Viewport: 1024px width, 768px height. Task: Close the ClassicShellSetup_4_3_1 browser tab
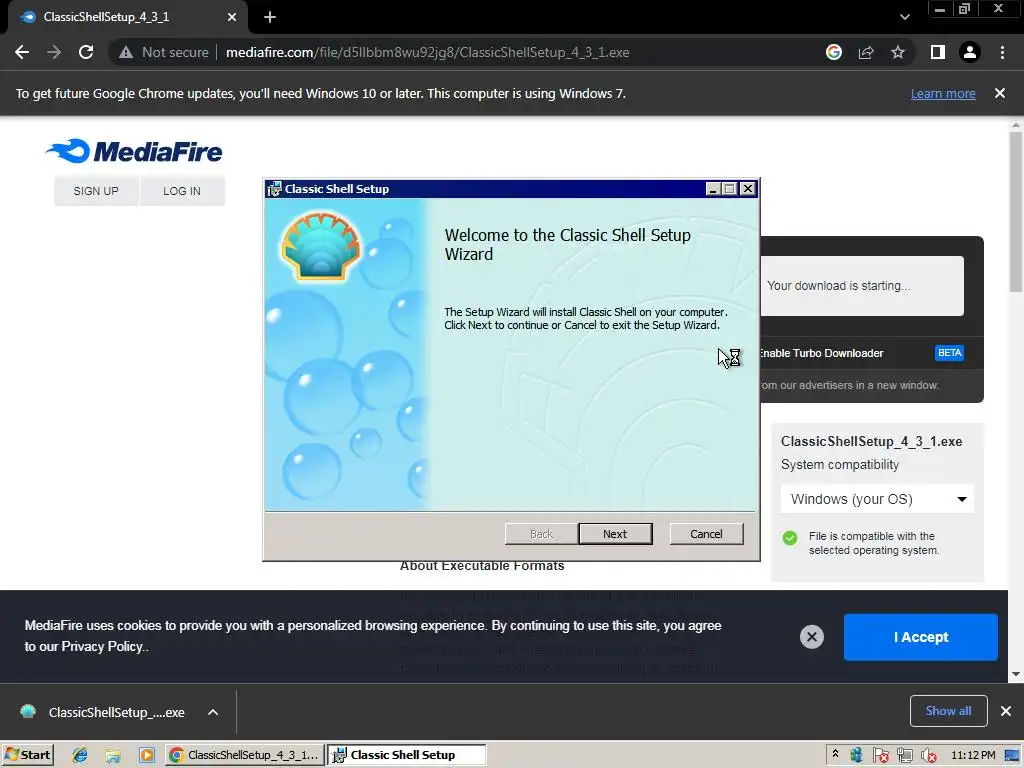coord(232,17)
